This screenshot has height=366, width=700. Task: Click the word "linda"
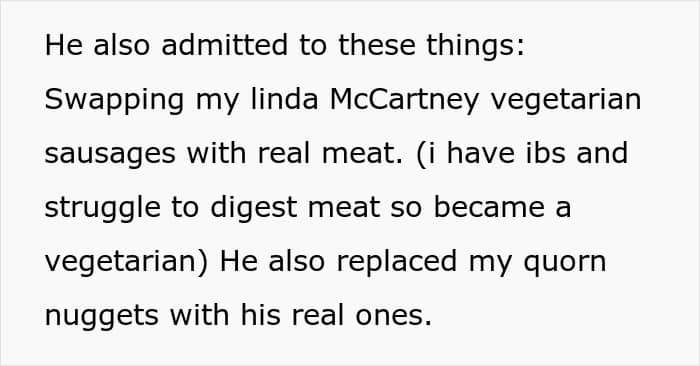tap(284, 99)
